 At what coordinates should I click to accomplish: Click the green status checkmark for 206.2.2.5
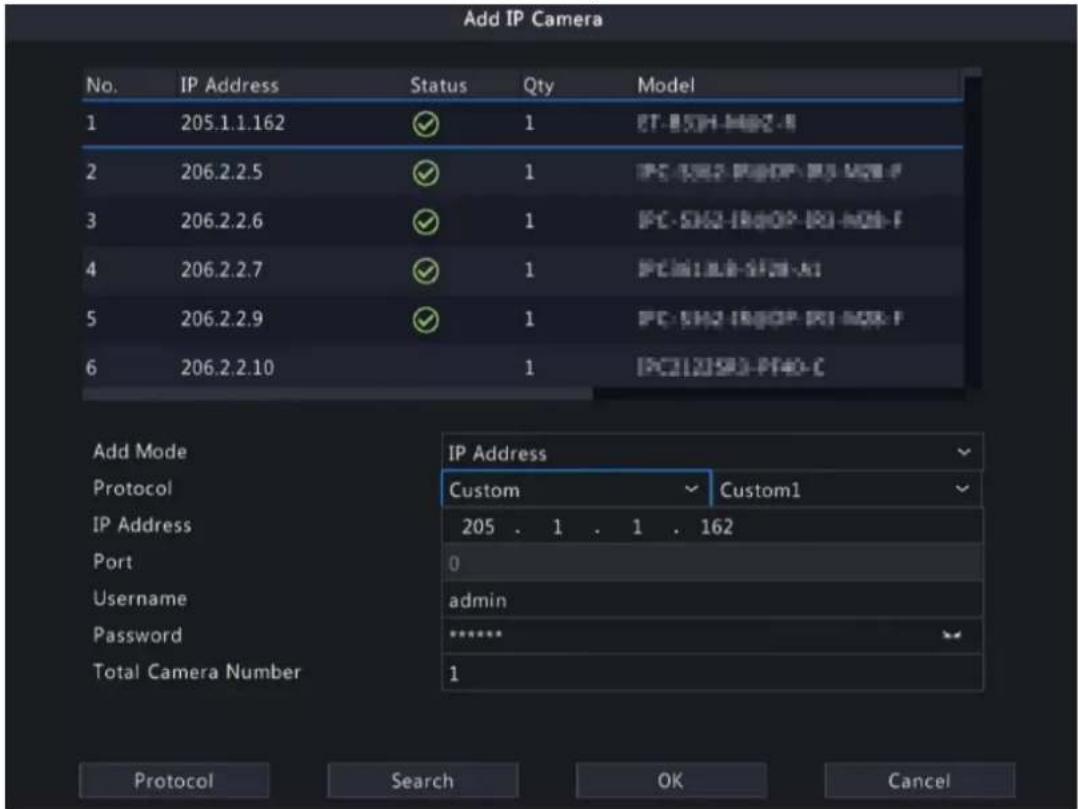426,173
